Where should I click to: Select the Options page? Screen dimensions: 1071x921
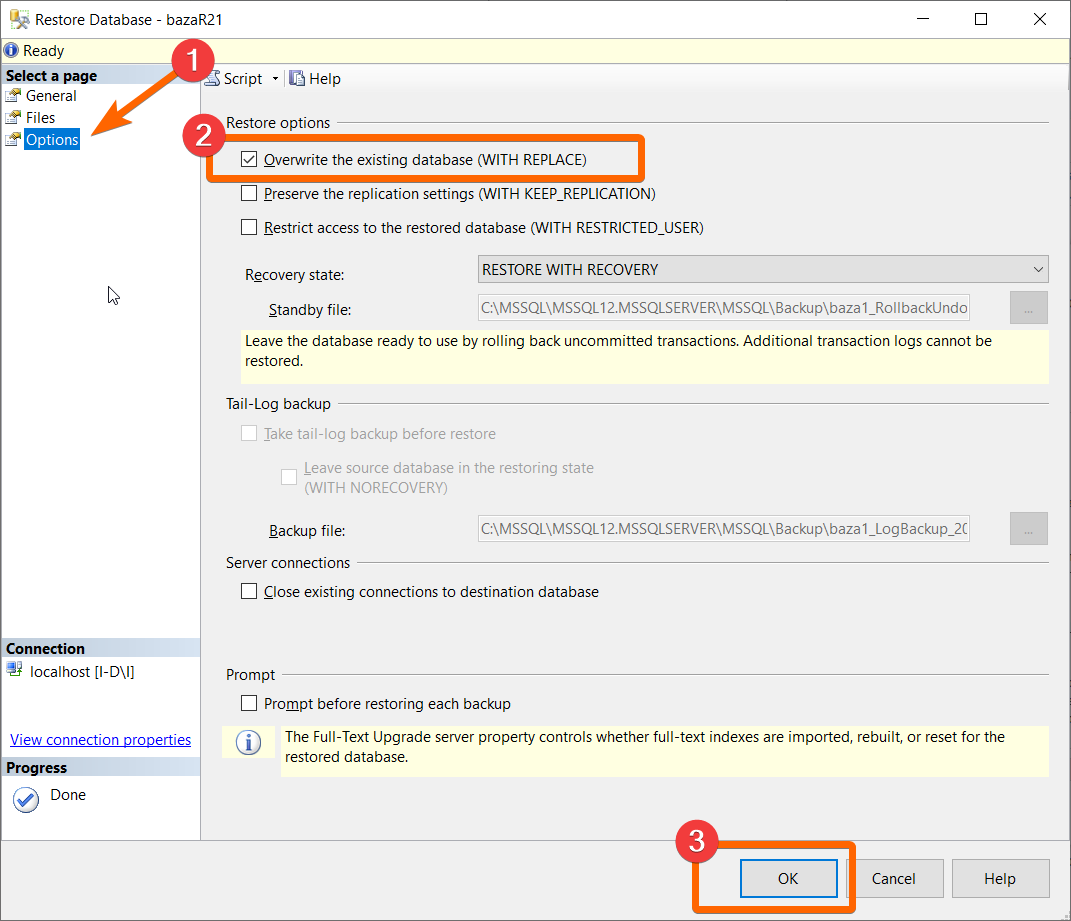pyautogui.click(x=52, y=139)
